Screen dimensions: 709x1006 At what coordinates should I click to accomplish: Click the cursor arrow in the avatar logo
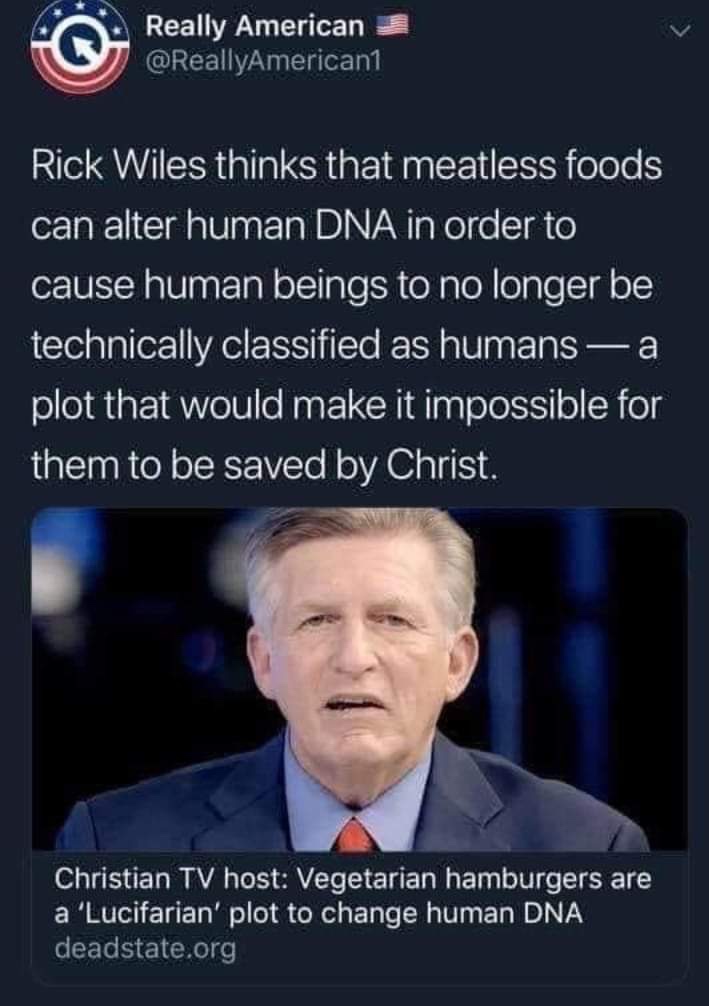click(81, 46)
